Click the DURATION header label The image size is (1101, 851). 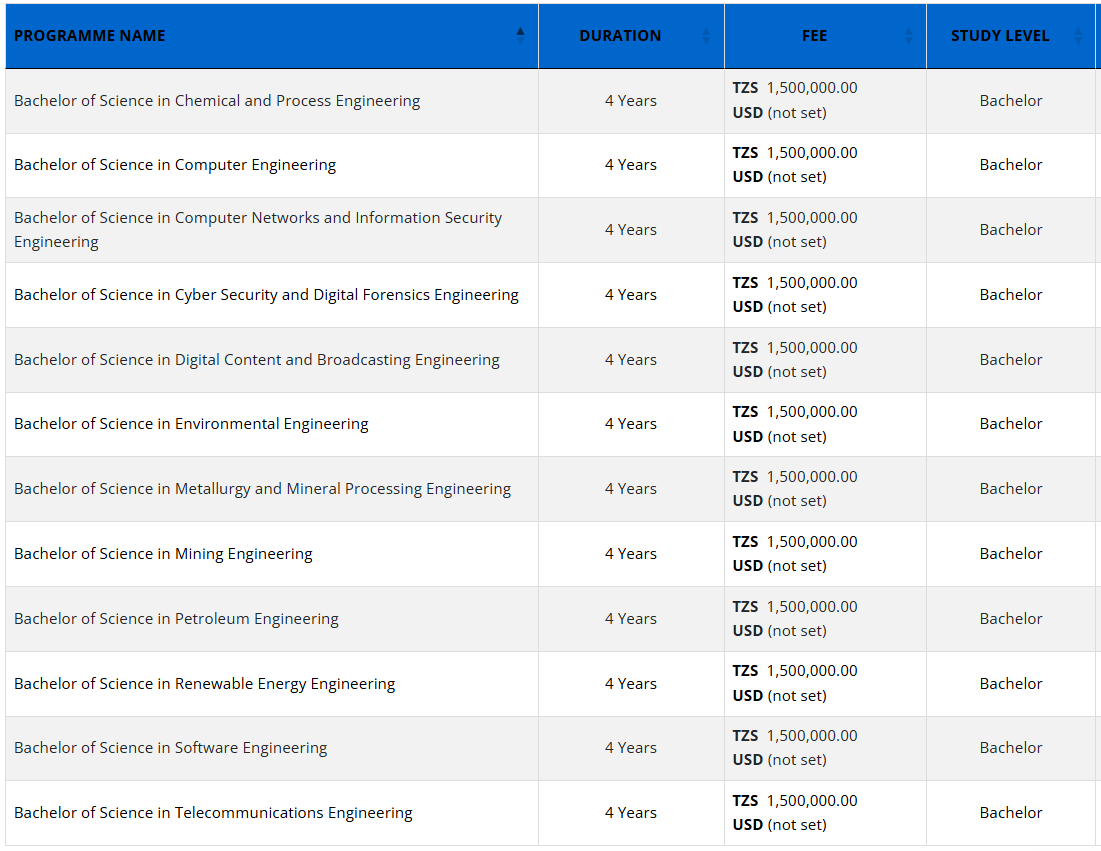click(620, 36)
